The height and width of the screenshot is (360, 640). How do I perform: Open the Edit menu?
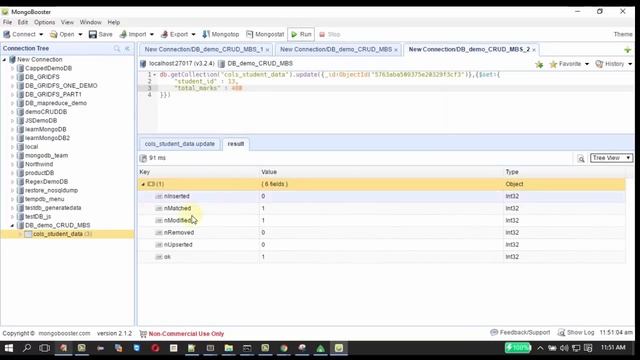click(23, 22)
